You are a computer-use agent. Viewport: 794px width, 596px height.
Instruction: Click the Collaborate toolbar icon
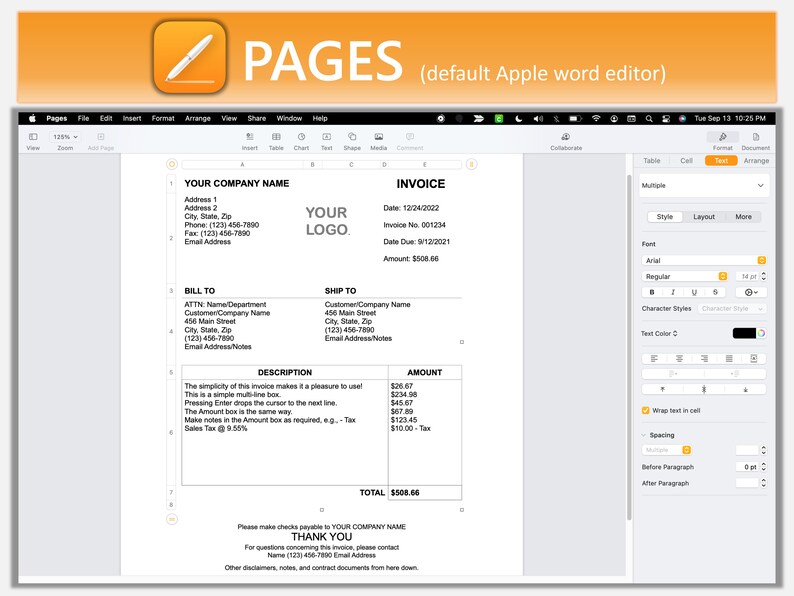(566, 137)
